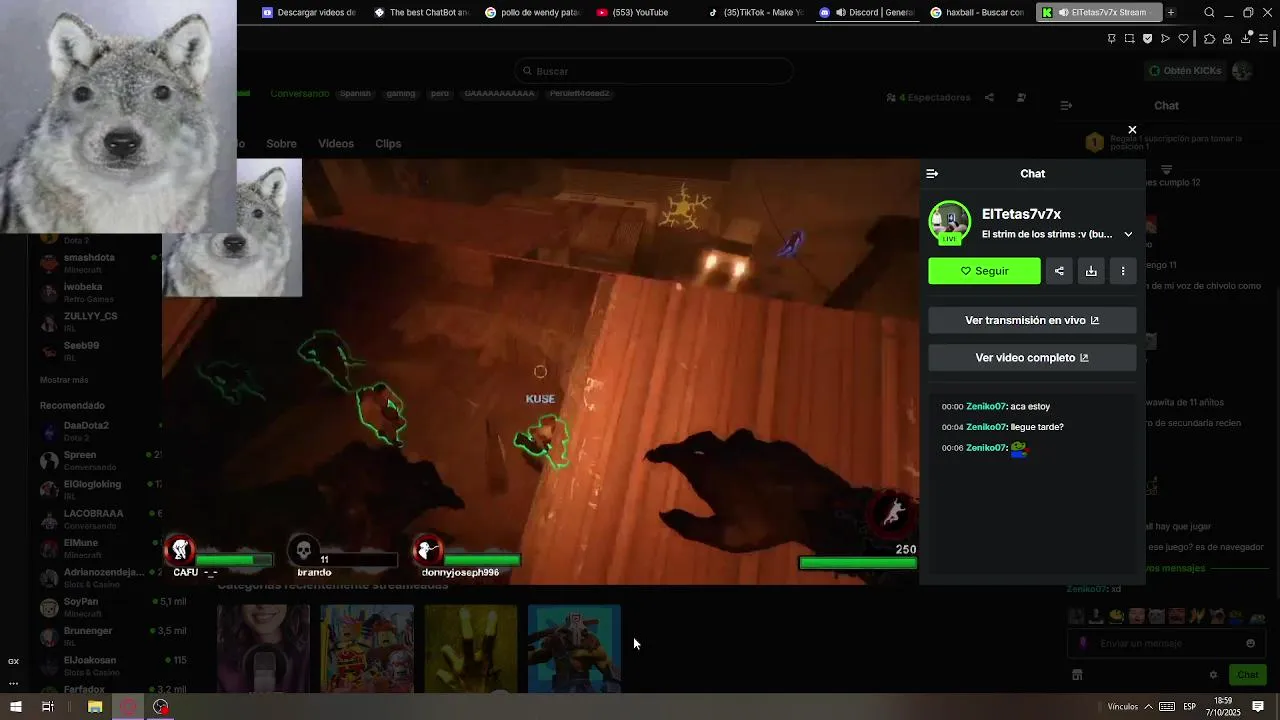Click the green Chat send button

pos(1247,675)
